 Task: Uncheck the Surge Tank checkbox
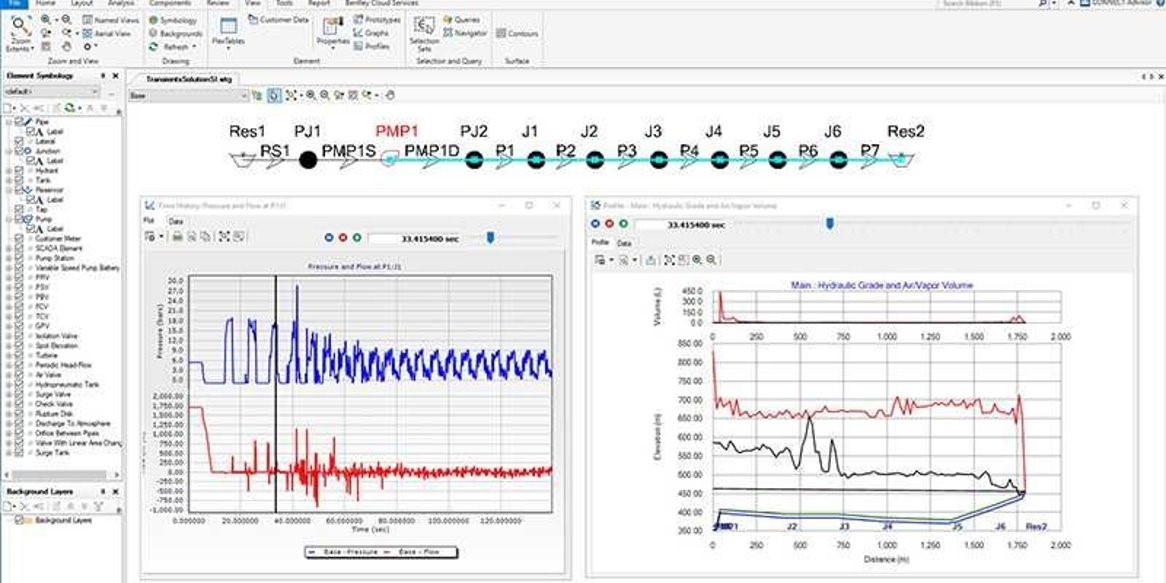(20, 452)
